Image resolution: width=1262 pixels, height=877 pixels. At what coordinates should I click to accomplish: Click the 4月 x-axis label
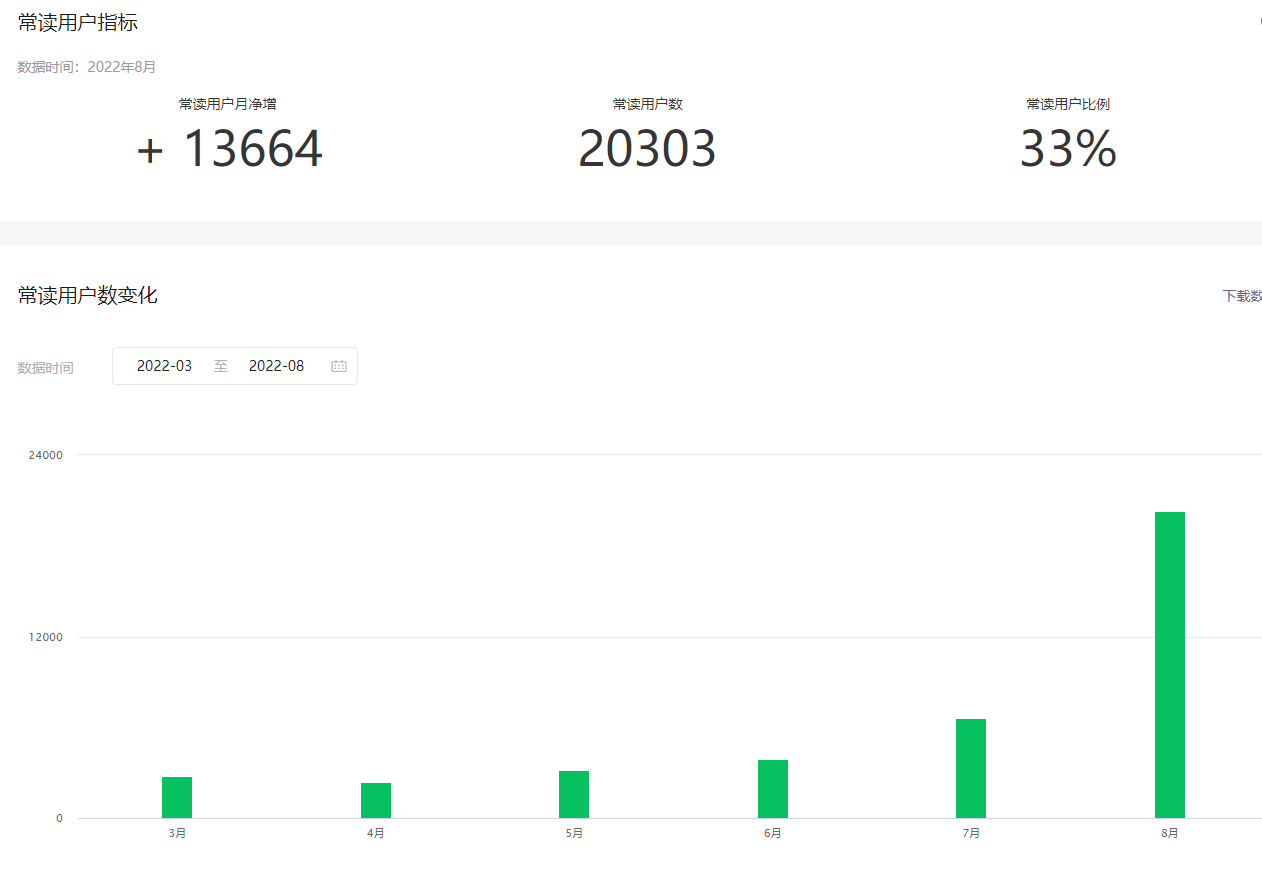pos(376,833)
